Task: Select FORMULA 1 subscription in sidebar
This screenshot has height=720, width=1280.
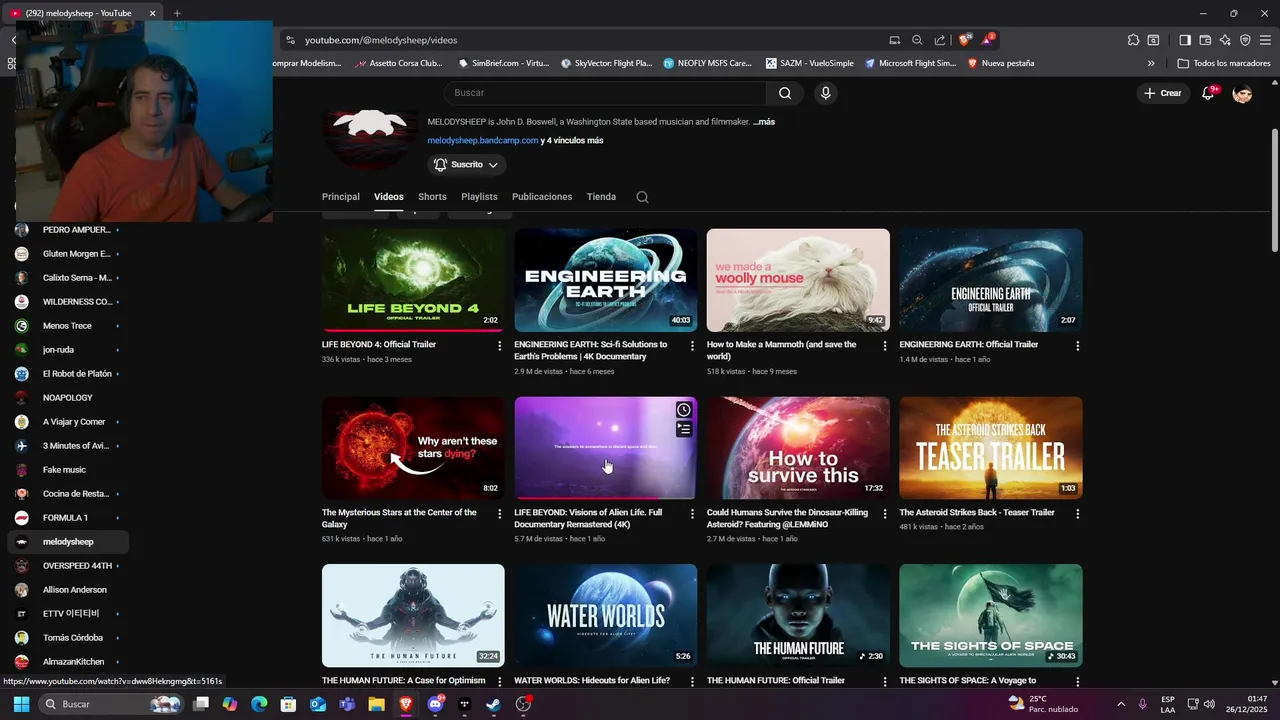Action: [67, 518]
